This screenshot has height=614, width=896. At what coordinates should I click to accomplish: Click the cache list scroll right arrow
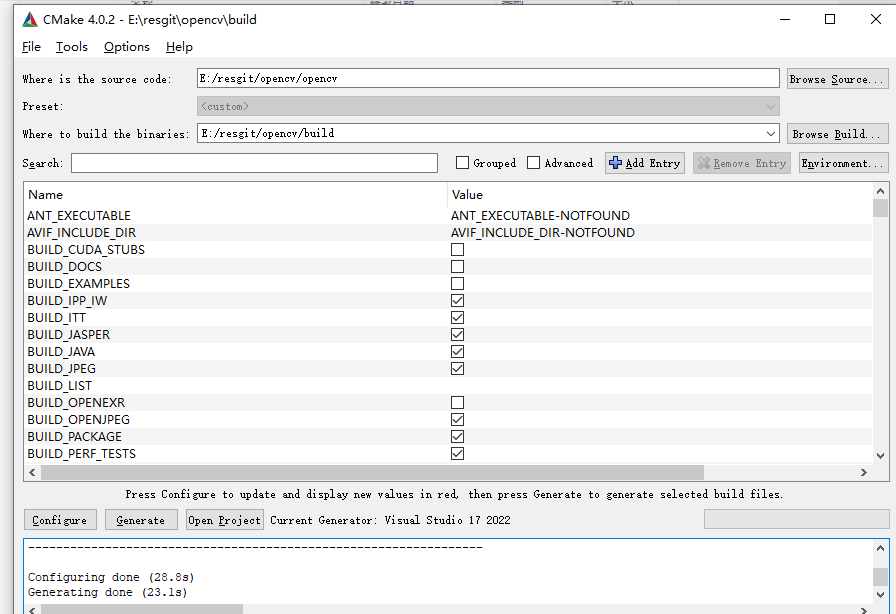[x=863, y=472]
